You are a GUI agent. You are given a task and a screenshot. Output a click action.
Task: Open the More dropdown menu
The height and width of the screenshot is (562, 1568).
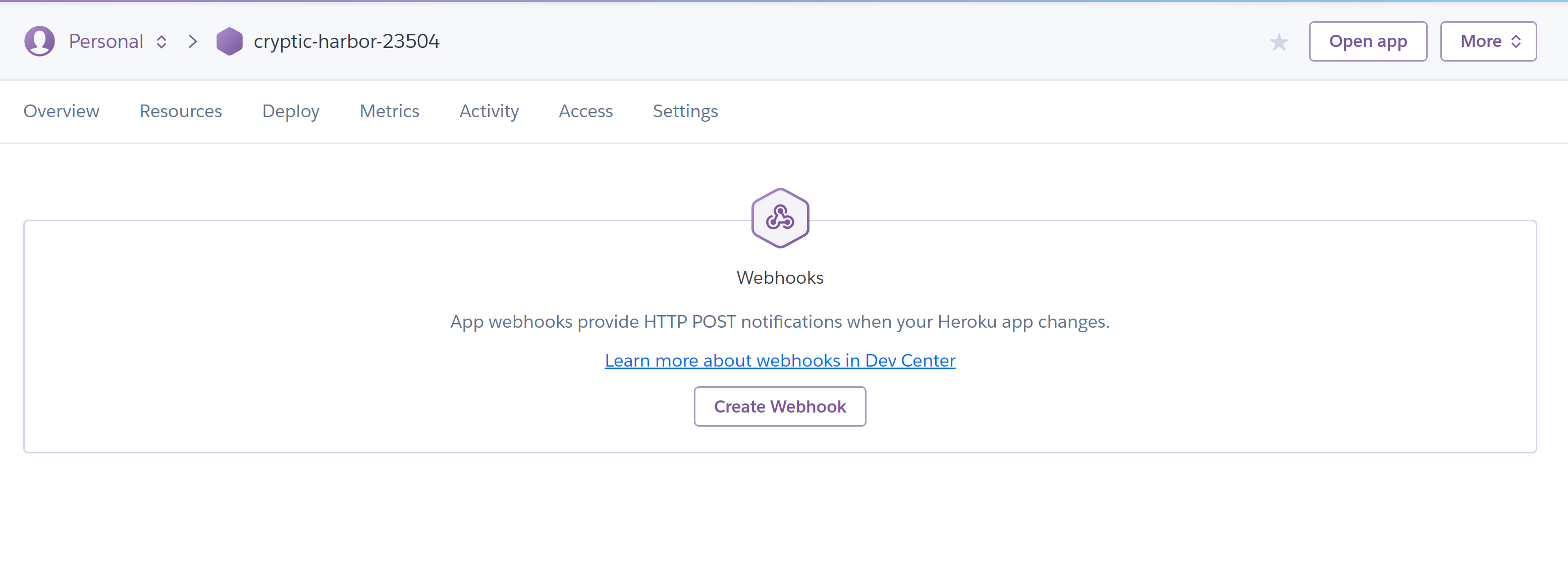(1488, 41)
